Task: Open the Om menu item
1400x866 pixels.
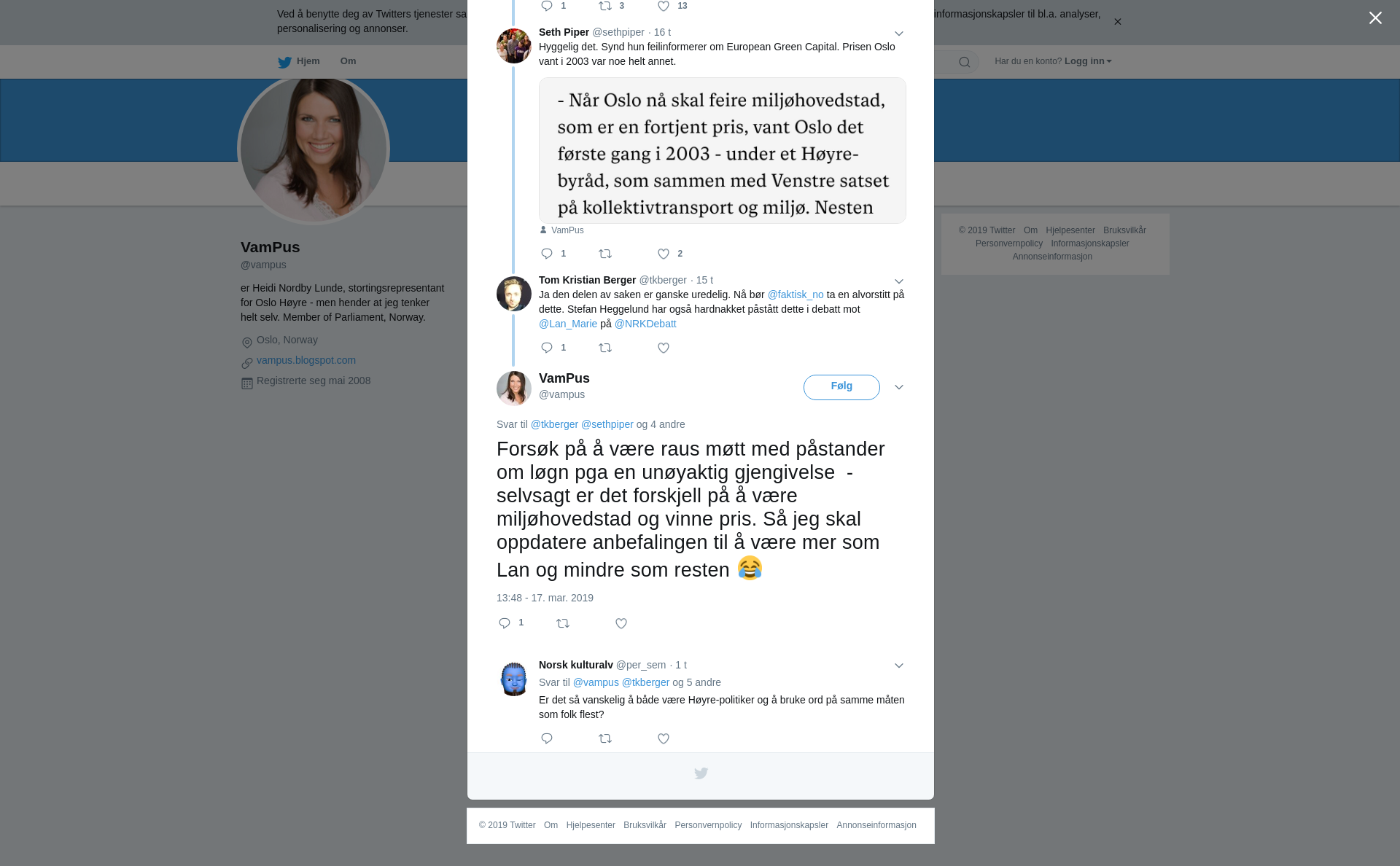Action: pyautogui.click(x=348, y=61)
